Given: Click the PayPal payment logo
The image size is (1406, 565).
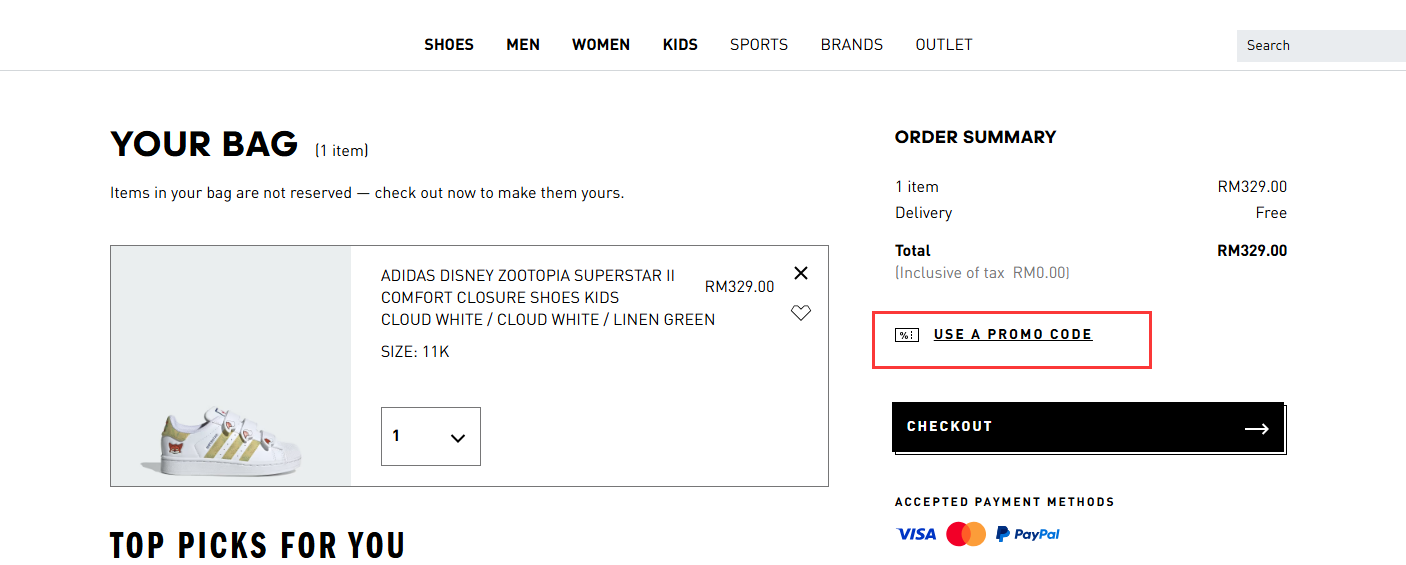Looking at the screenshot, I should (1028, 534).
